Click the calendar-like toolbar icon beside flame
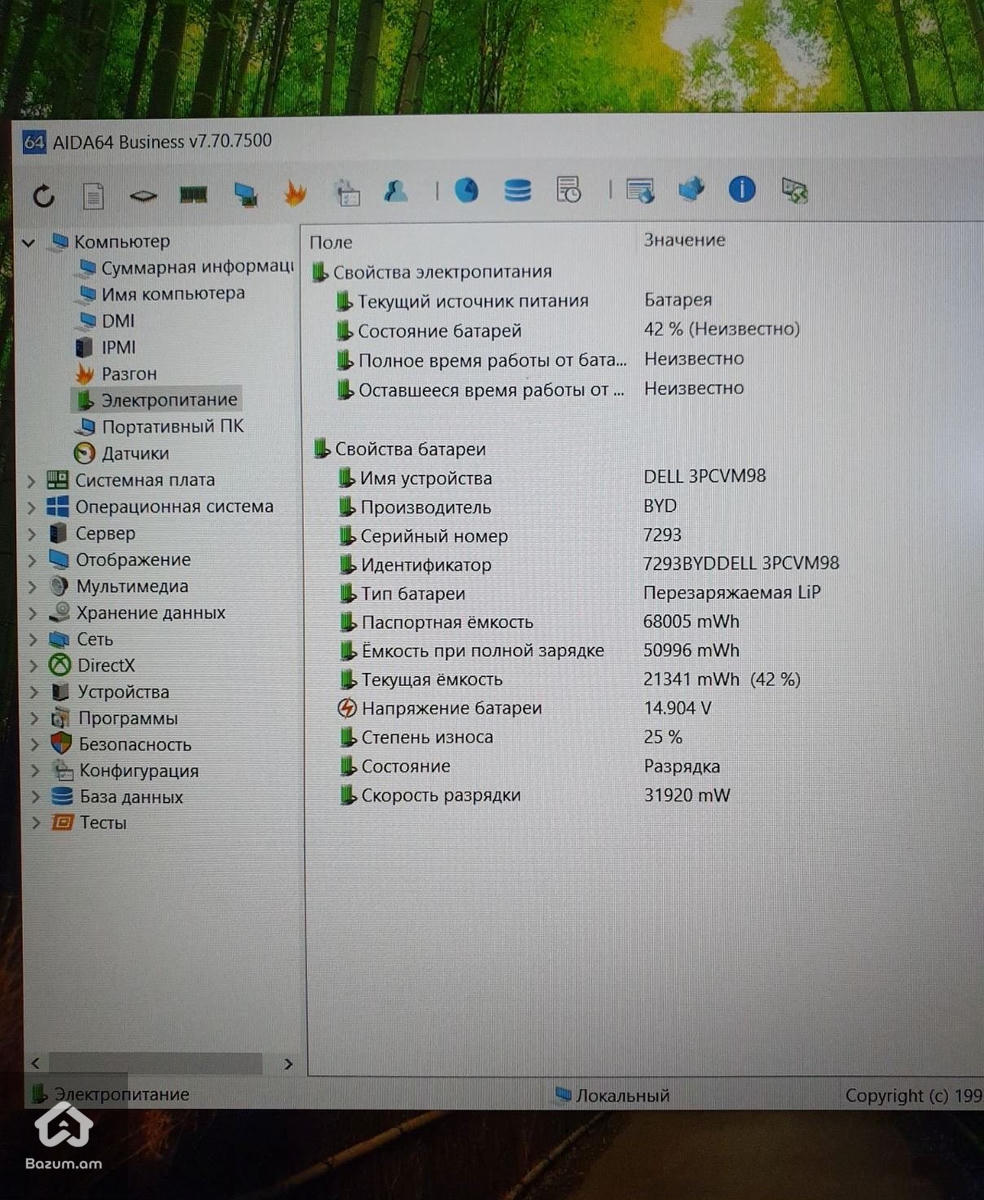Image resolution: width=984 pixels, height=1200 pixels. pyautogui.click(x=346, y=192)
